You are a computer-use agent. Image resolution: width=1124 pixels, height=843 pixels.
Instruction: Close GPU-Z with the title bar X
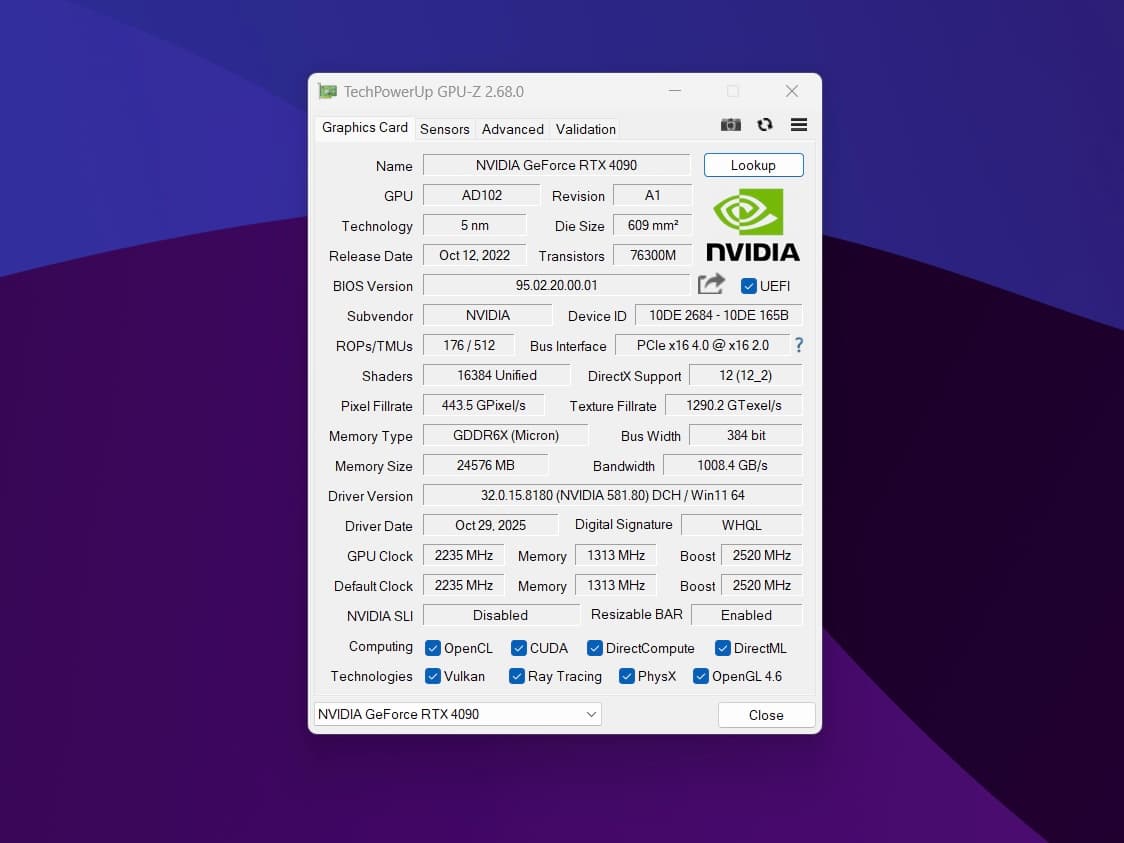(791, 91)
